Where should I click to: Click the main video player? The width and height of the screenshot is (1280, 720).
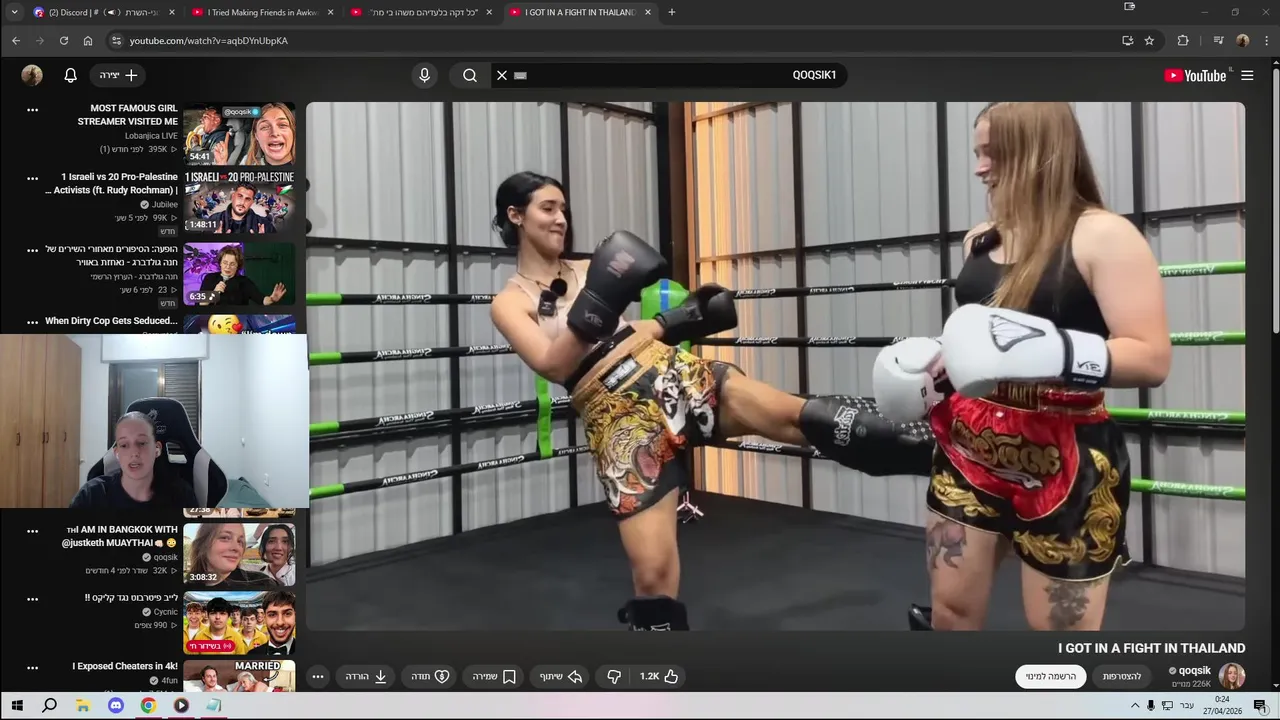pos(775,366)
